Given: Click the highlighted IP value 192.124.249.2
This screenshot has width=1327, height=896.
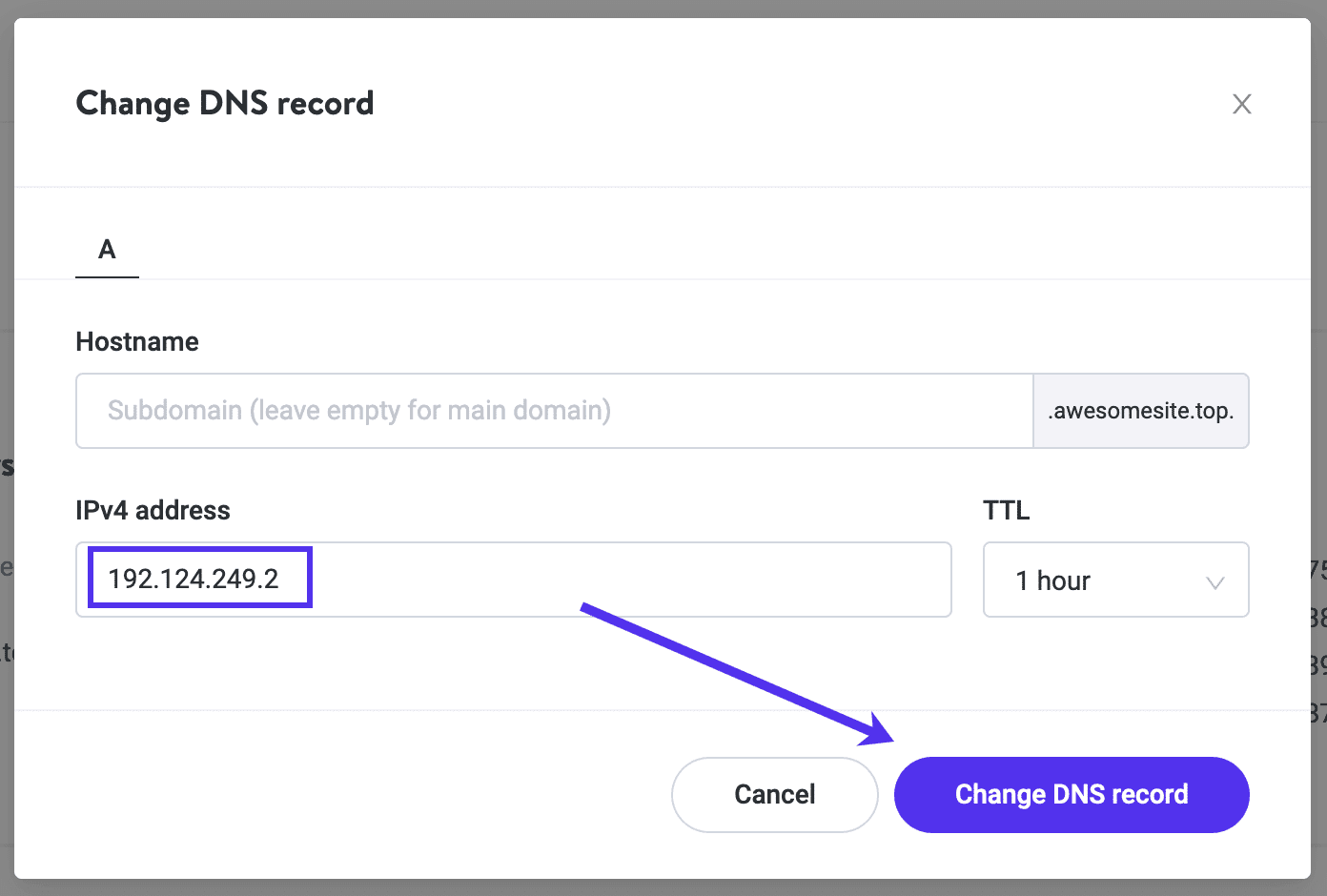Looking at the screenshot, I should click(x=197, y=578).
